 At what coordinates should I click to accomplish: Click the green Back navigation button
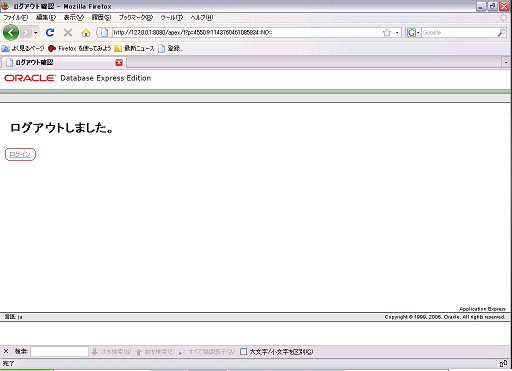click(11, 32)
